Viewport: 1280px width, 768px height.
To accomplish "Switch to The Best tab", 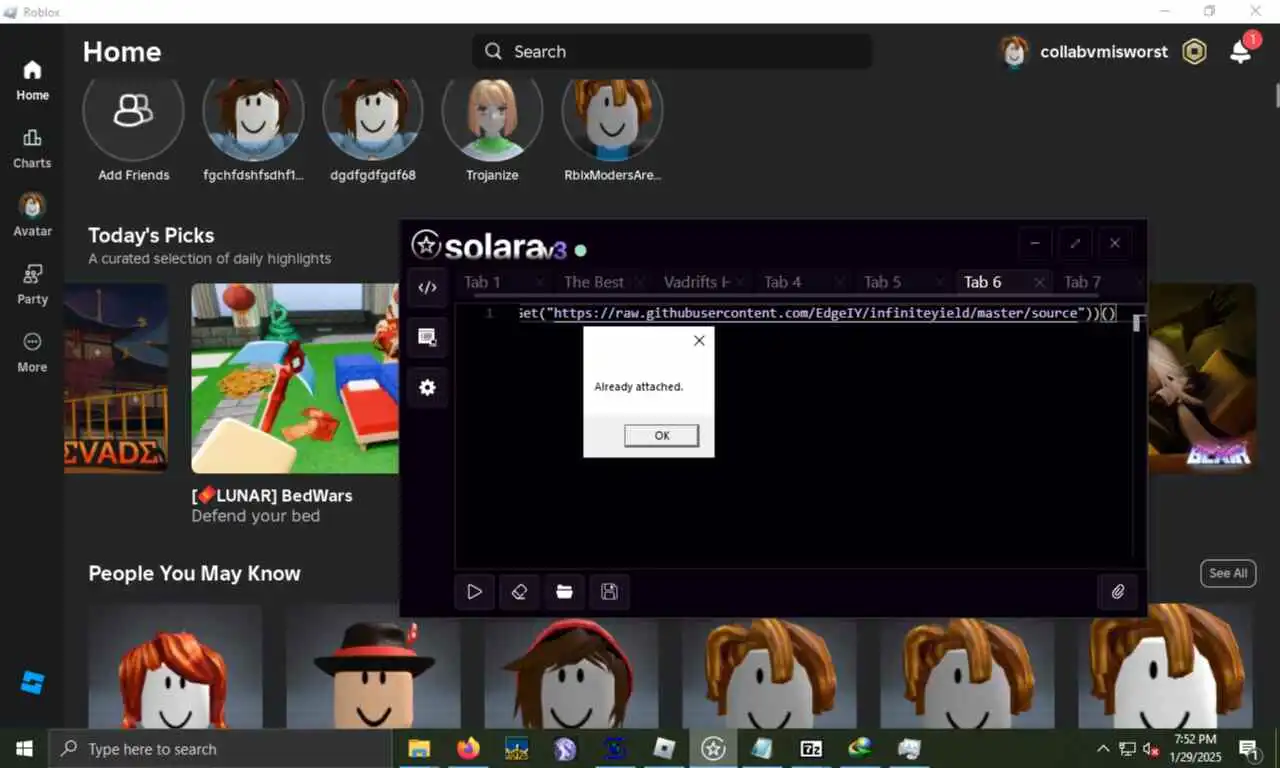I will [x=593, y=282].
